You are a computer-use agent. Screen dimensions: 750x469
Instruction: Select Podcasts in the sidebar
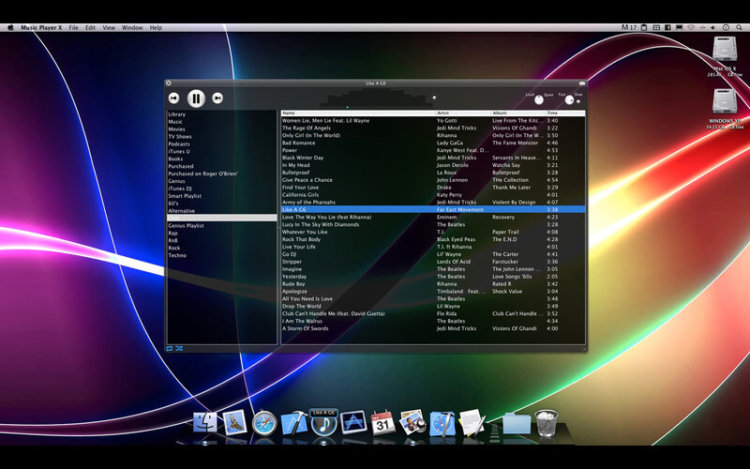coord(179,144)
